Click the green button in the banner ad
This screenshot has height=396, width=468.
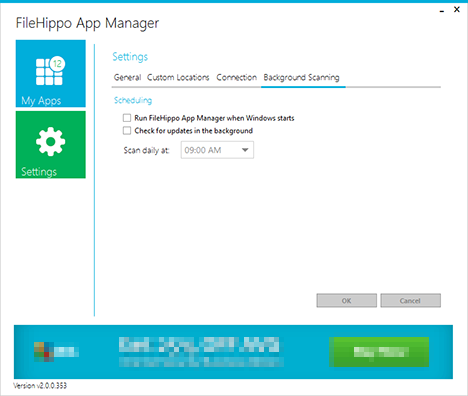coord(379,352)
